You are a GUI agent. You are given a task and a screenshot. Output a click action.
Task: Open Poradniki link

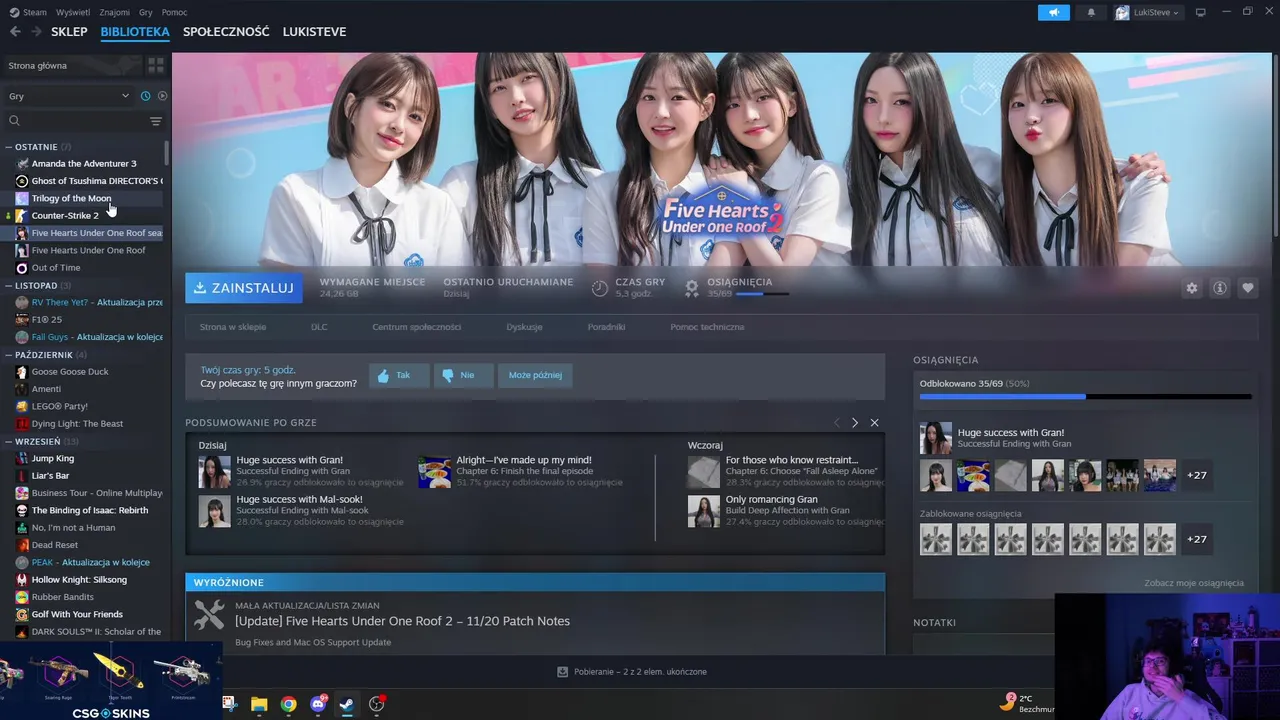606,327
